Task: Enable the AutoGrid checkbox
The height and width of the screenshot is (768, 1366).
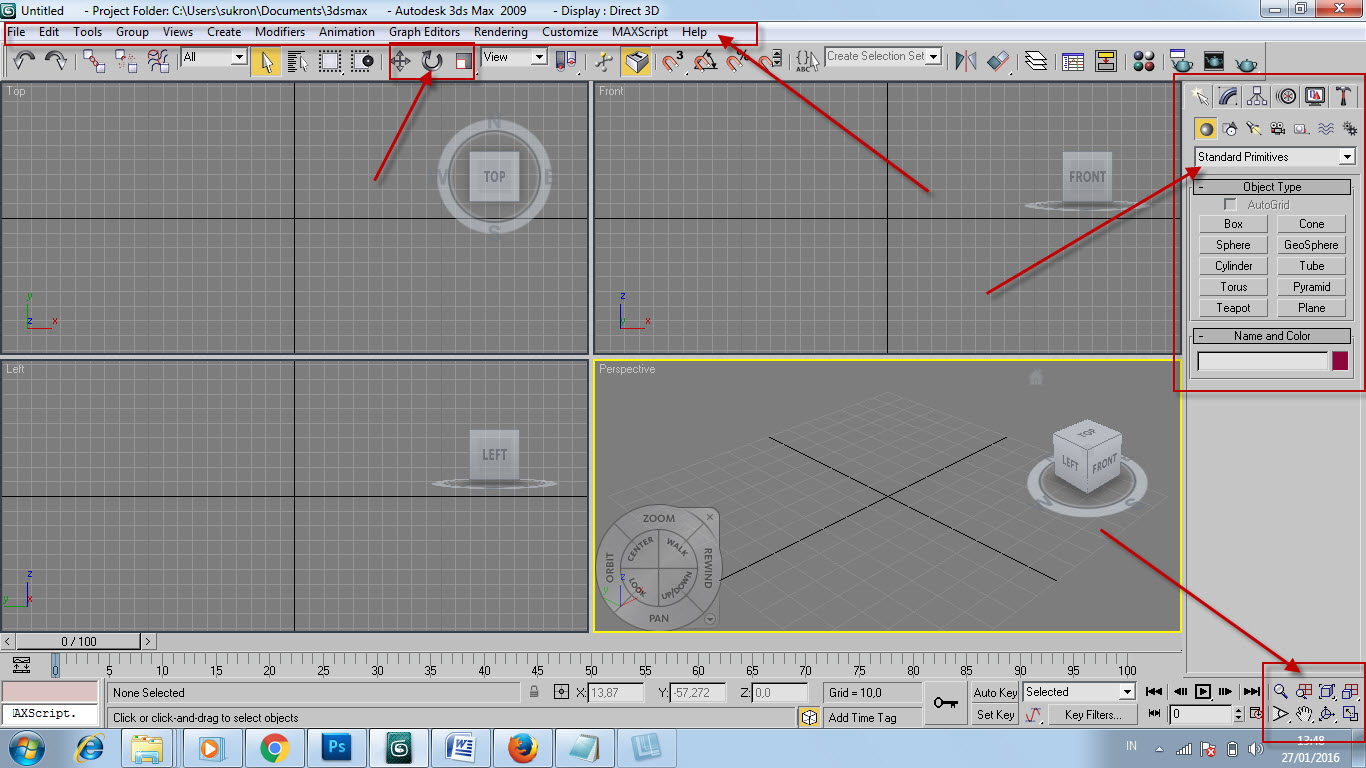Action: pyautogui.click(x=1229, y=204)
